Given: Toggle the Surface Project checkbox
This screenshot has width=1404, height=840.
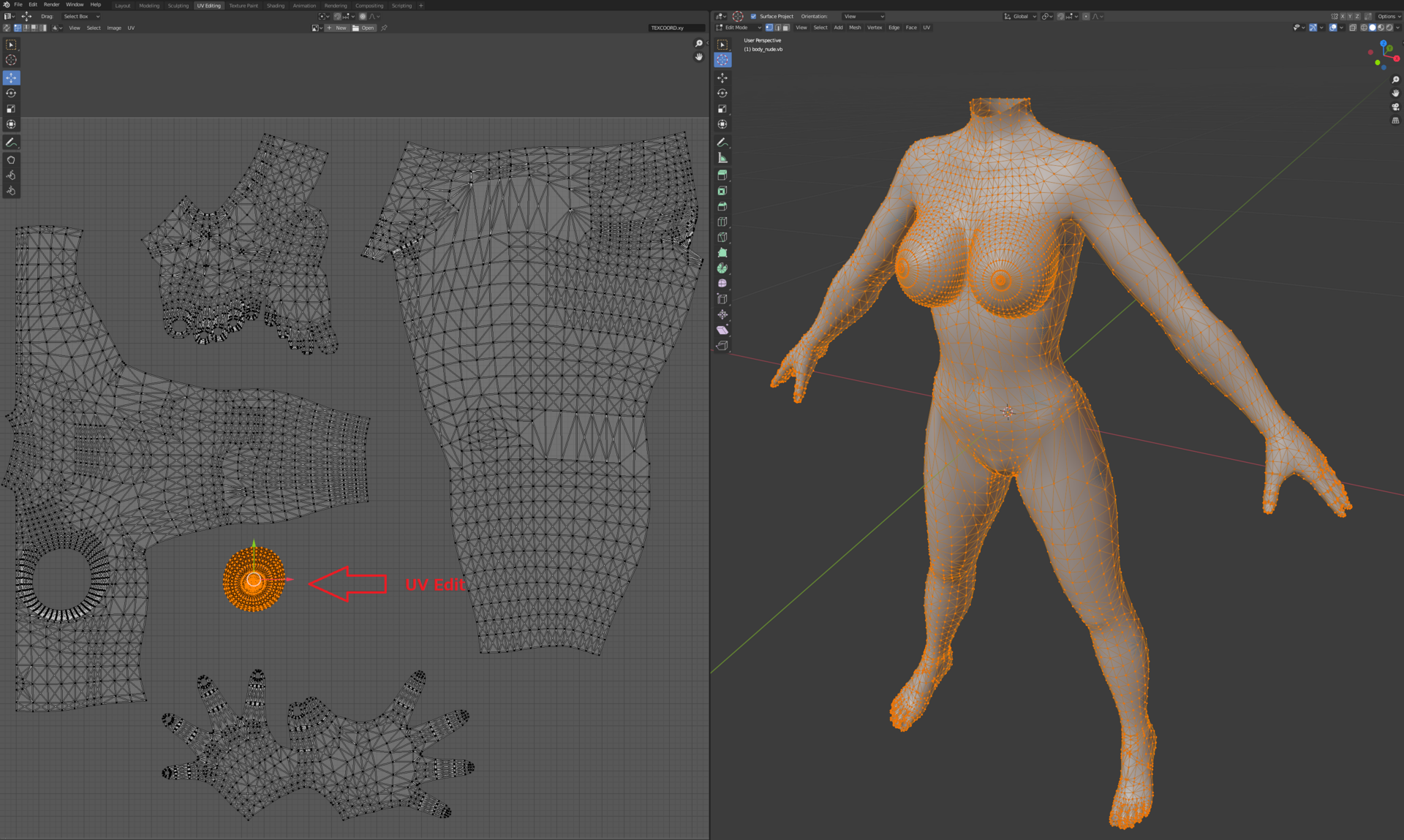Looking at the screenshot, I should (753, 16).
